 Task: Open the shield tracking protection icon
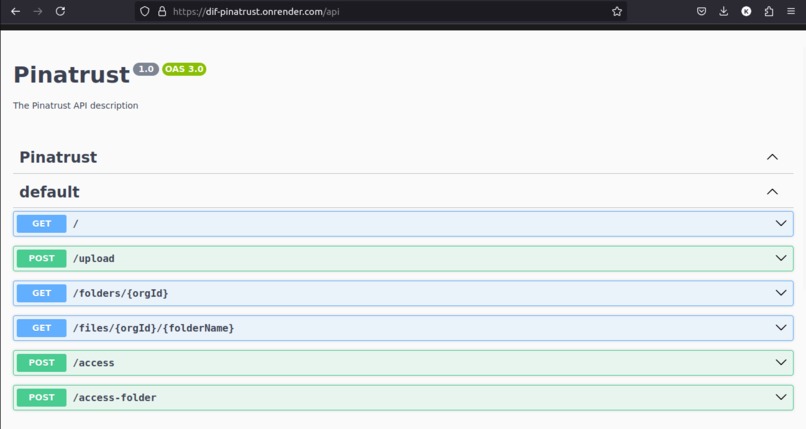[x=145, y=11]
